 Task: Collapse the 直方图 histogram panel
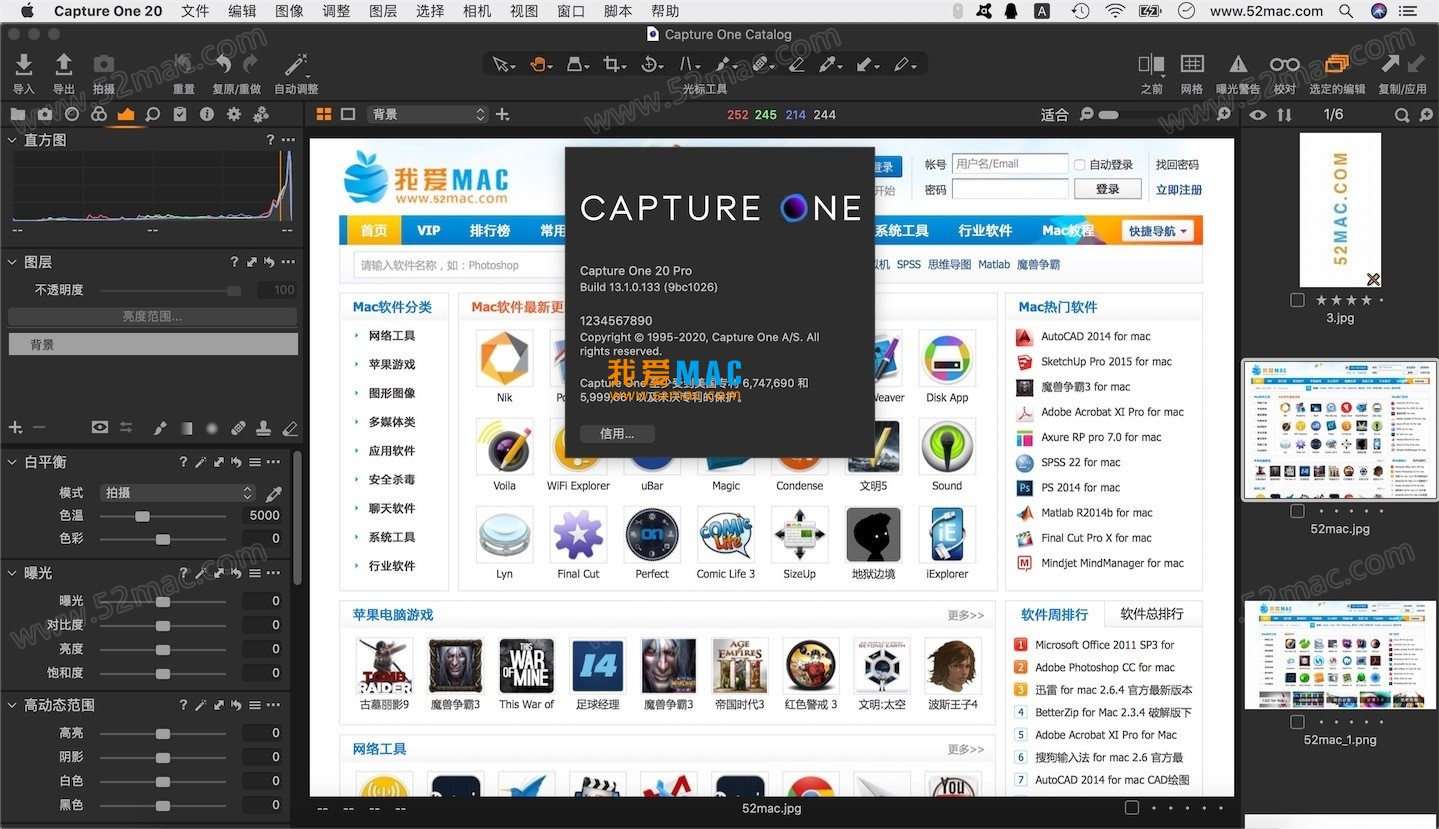(x=13, y=140)
